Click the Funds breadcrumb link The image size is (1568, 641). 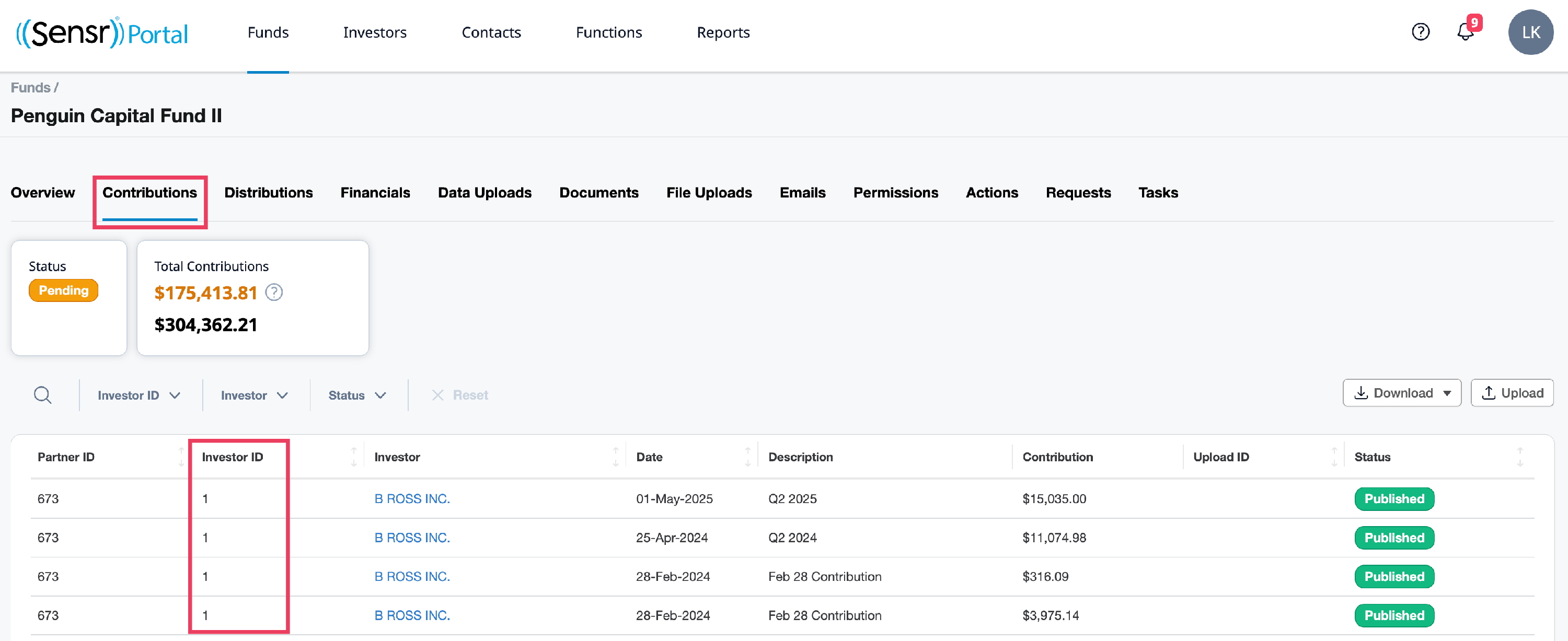(30, 88)
